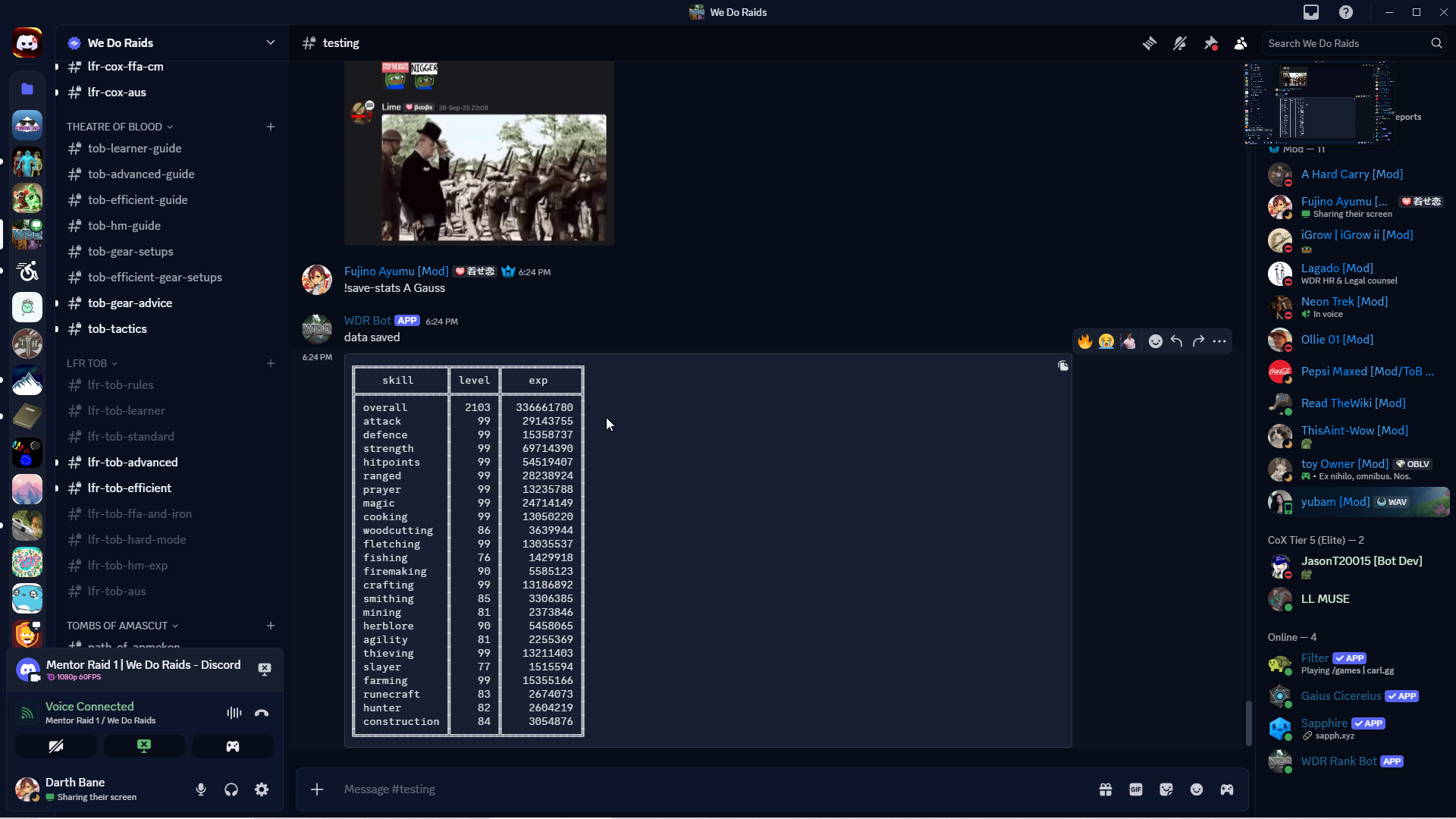The height and width of the screenshot is (819, 1456).
Task: Switch to the lfr-tob-advanced channel
Action: click(133, 463)
